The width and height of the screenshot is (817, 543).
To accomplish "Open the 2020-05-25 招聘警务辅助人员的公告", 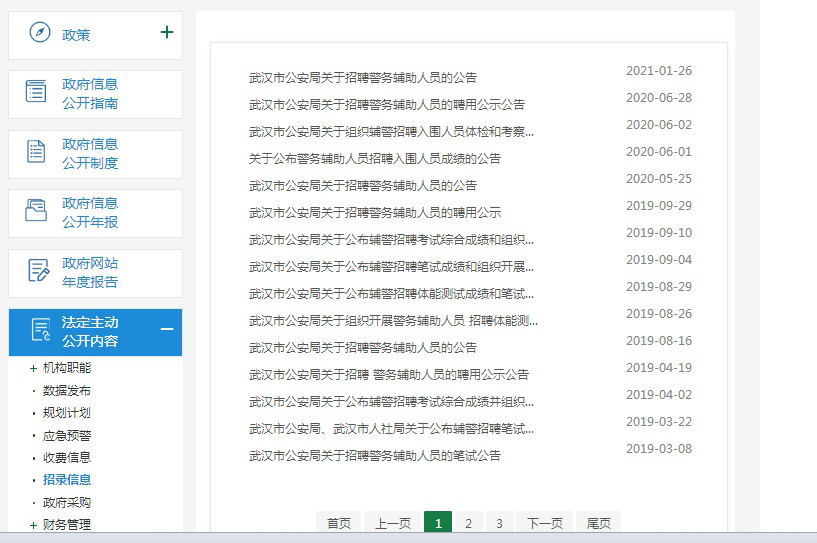I will coord(363,186).
